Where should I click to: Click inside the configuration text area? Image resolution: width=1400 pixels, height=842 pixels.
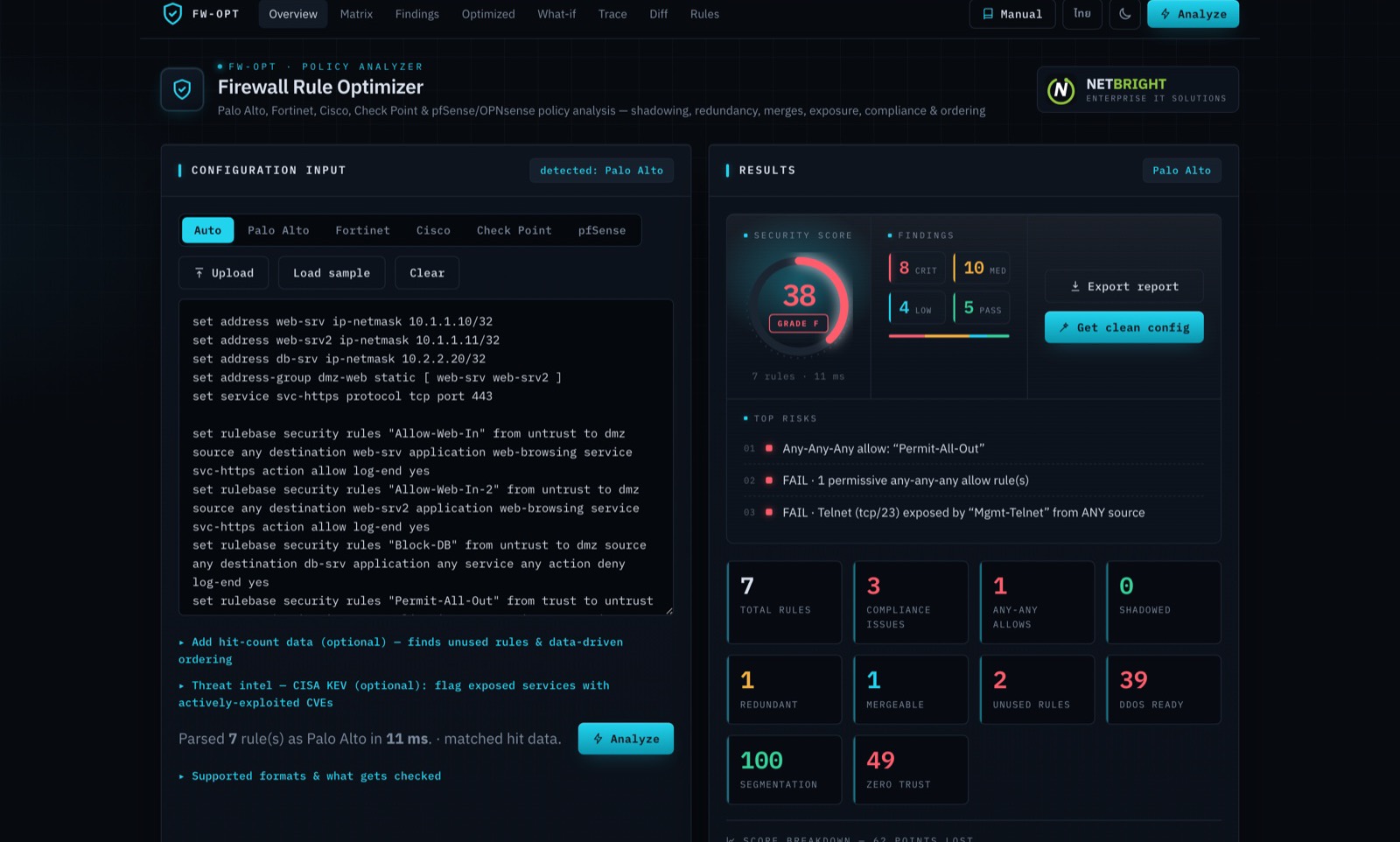pos(426,457)
